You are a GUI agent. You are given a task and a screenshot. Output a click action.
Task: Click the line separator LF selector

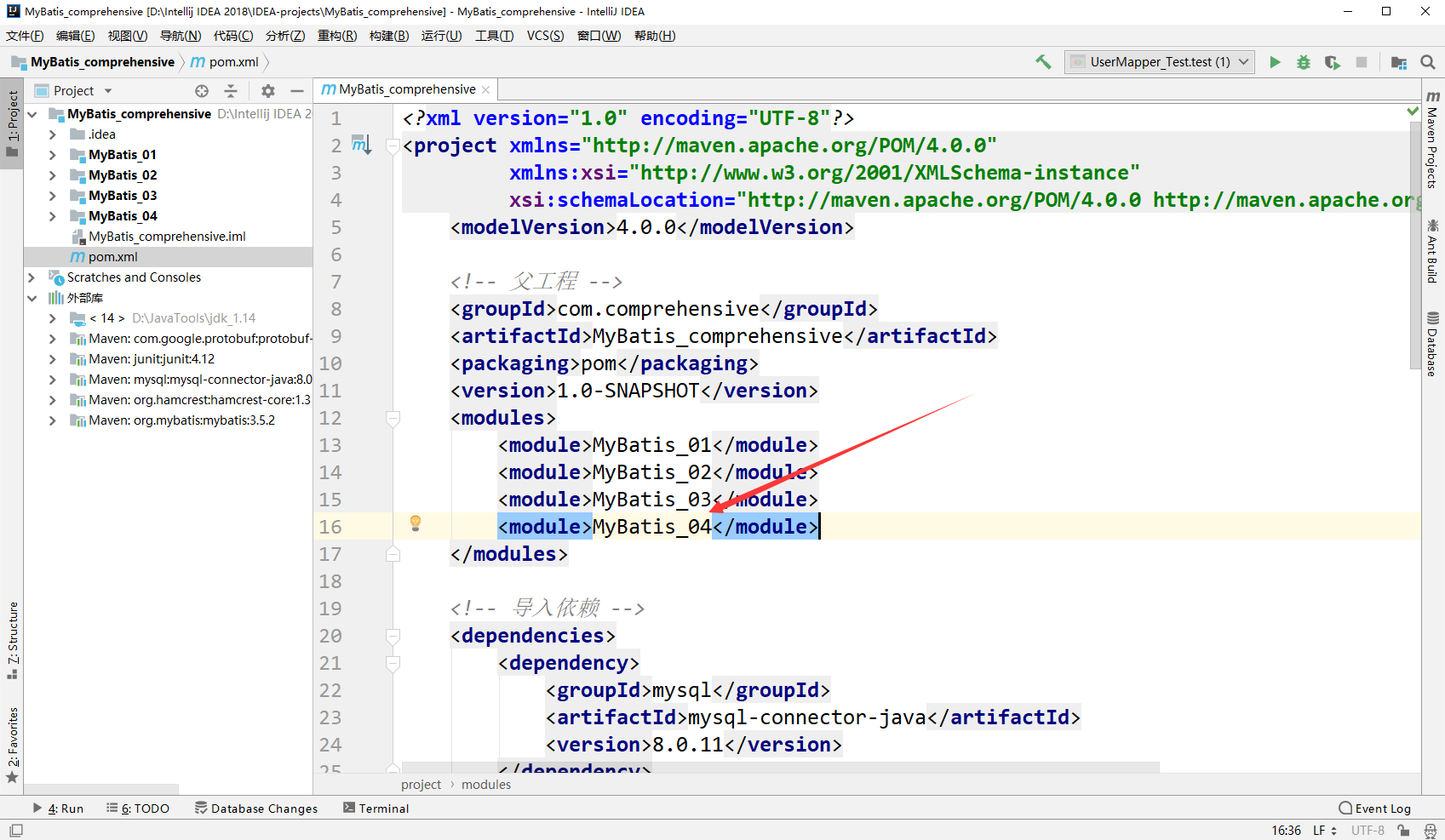[1324, 831]
